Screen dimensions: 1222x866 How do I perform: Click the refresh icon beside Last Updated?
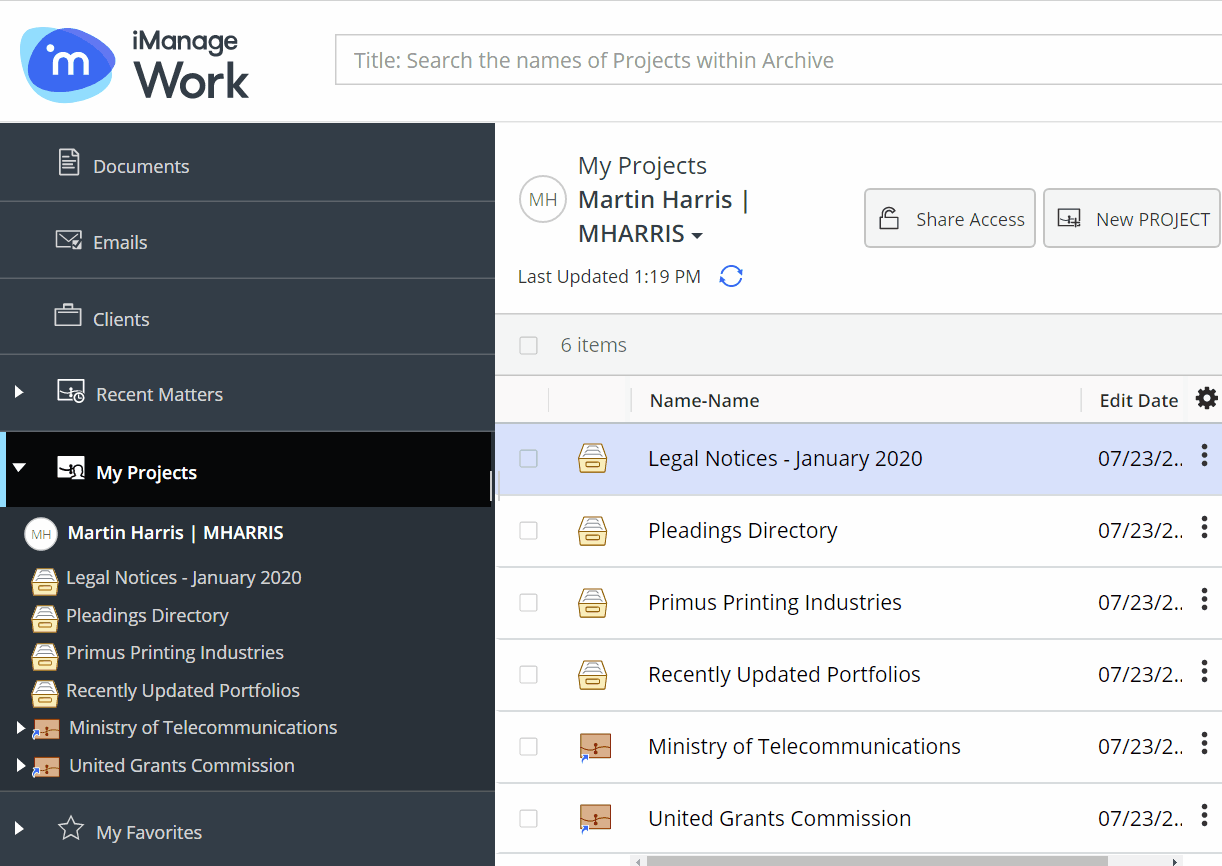coord(731,277)
